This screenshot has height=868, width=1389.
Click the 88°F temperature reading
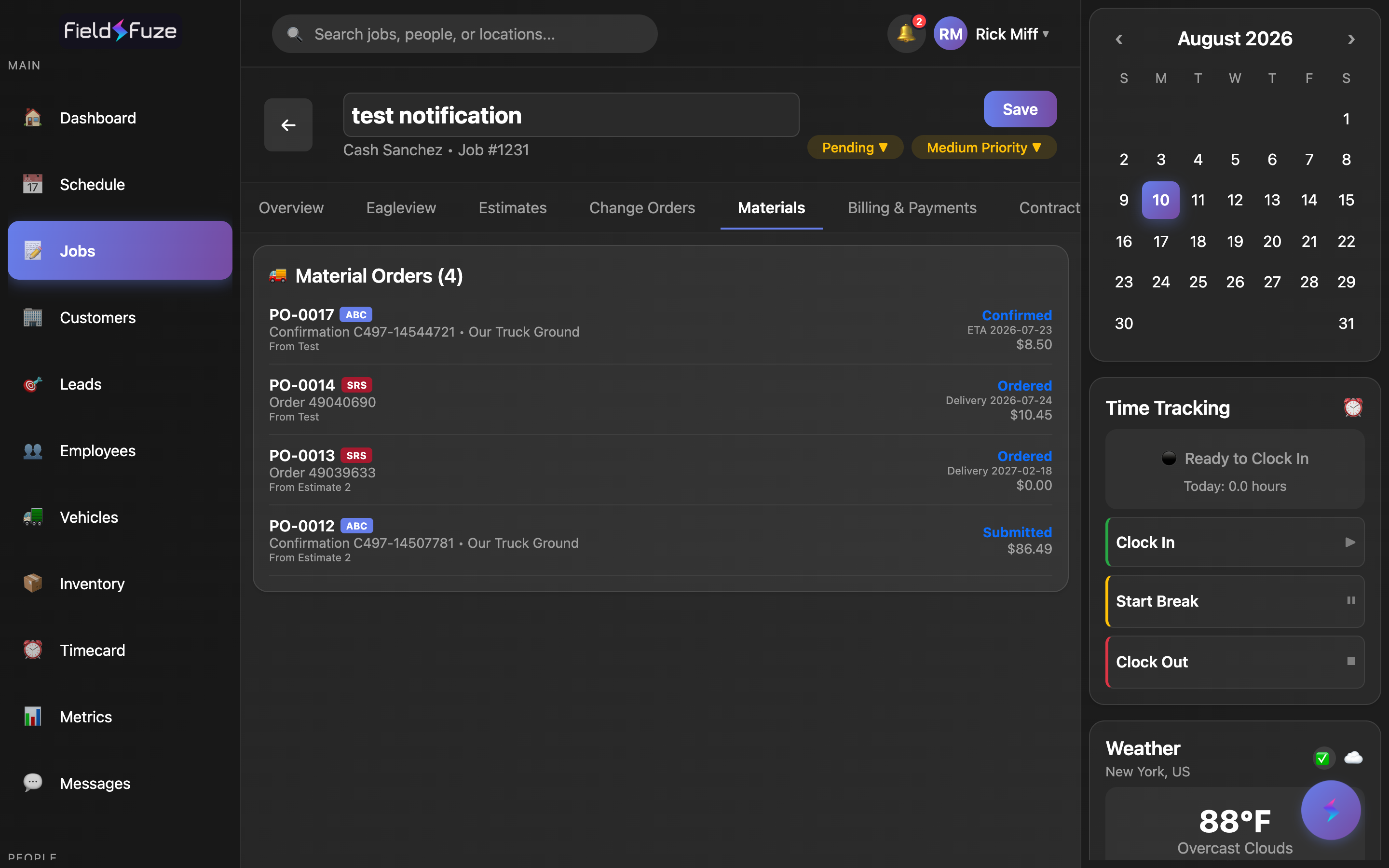pos(1235,822)
